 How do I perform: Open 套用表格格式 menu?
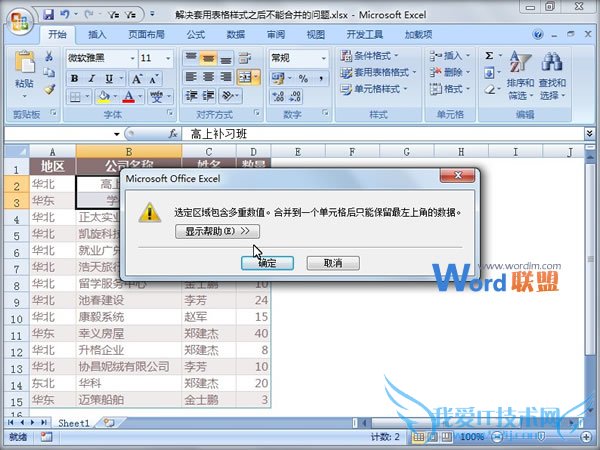(x=378, y=72)
